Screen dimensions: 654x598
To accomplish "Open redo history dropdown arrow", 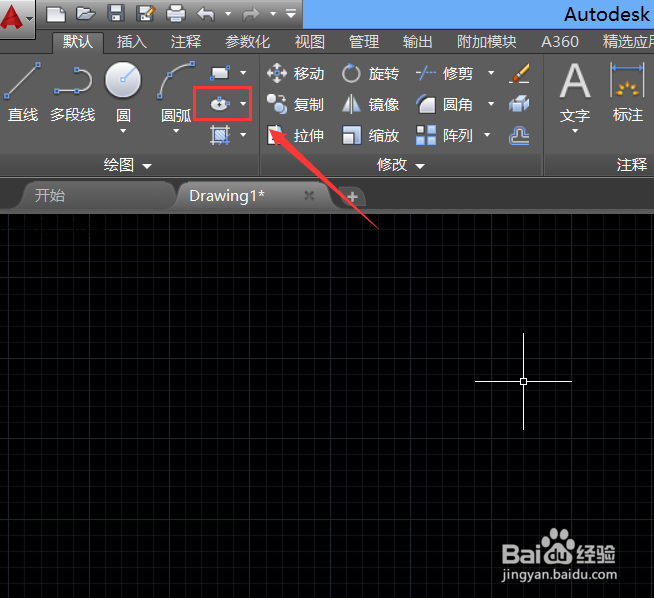I will click(x=273, y=14).
